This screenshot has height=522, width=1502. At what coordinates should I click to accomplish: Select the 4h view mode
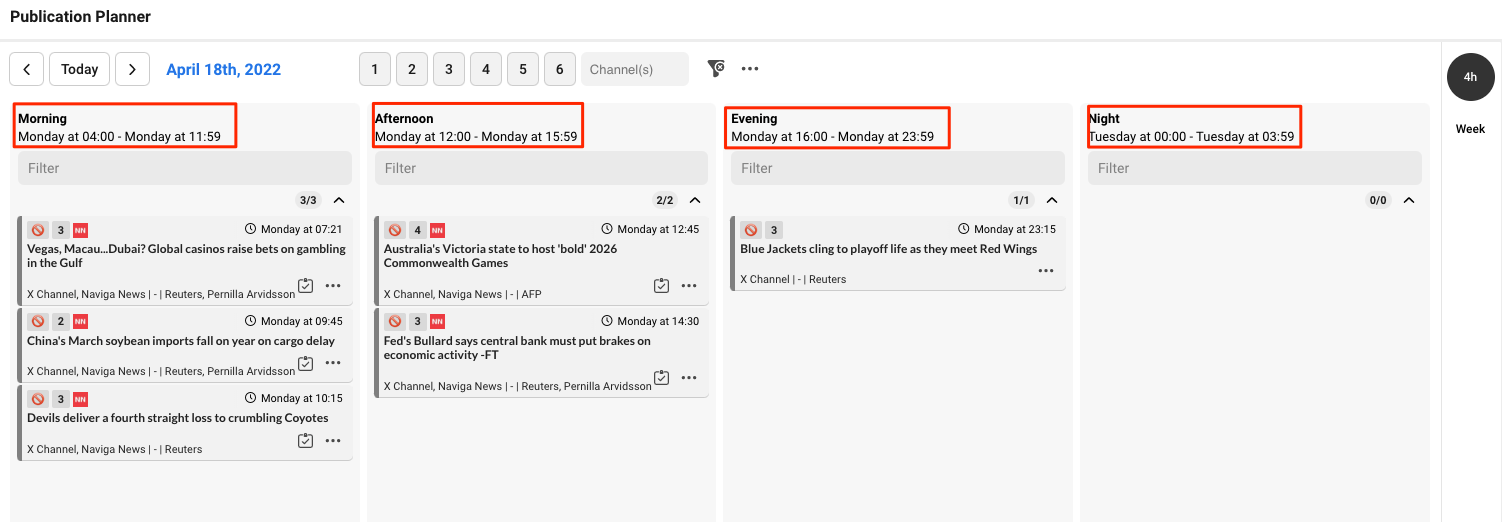1470,77
